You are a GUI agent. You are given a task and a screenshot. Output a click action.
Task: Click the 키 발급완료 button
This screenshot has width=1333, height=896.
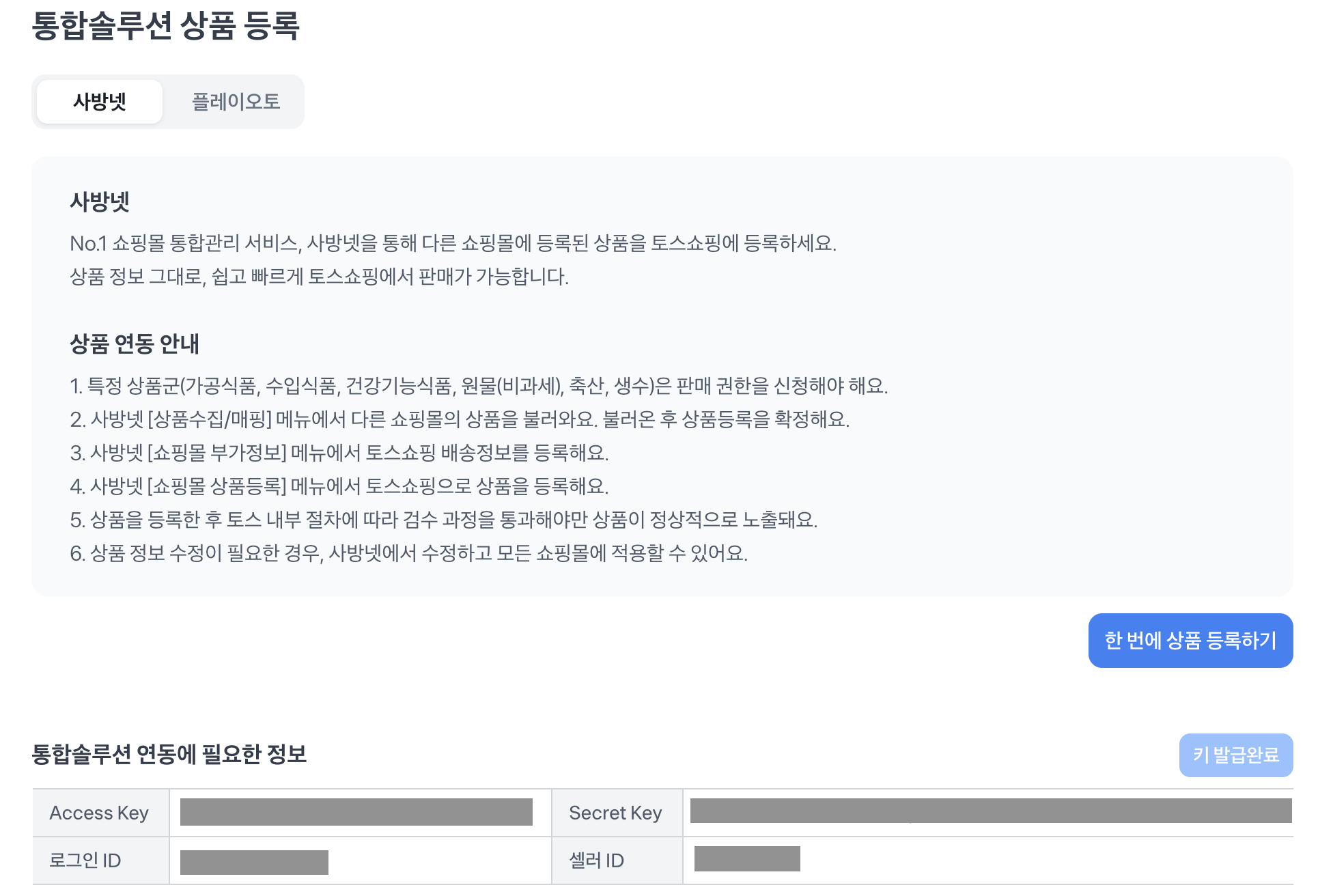pos(1235,755)
